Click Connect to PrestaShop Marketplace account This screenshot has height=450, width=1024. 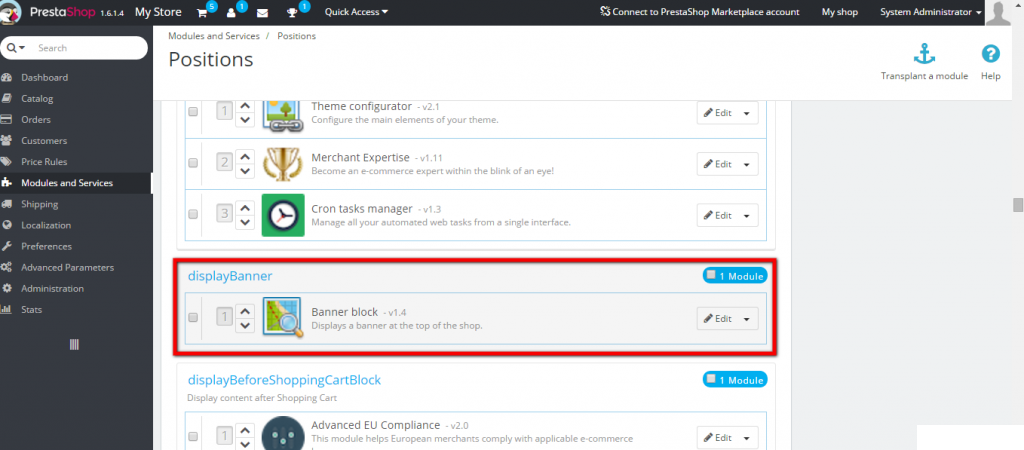tap(699, 12)
